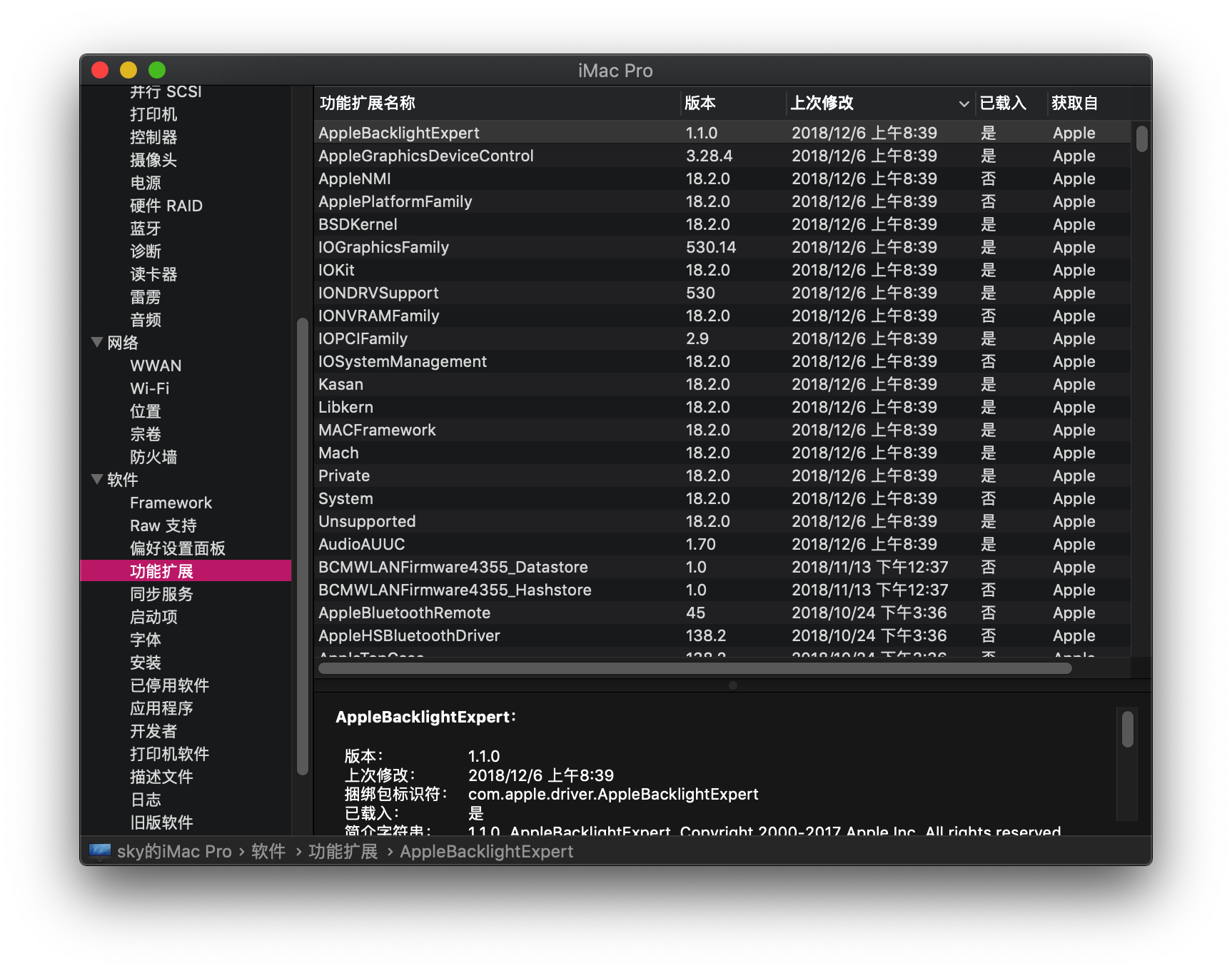Select 同步服务 in sidebar

pyautogui.click(x=161, y=594)
